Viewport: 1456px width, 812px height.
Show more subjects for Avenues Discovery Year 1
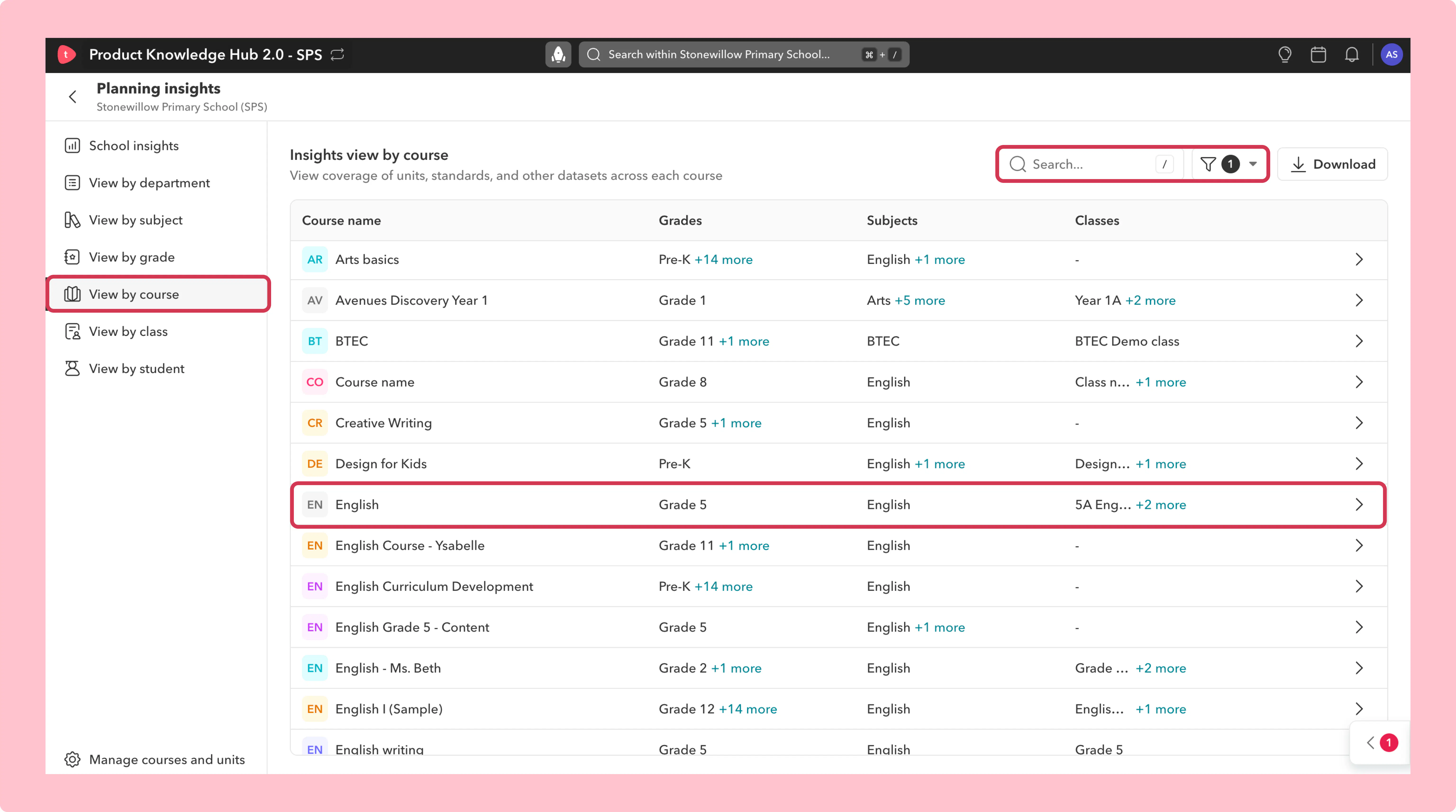pyautogui.click(x=920, y=300)
